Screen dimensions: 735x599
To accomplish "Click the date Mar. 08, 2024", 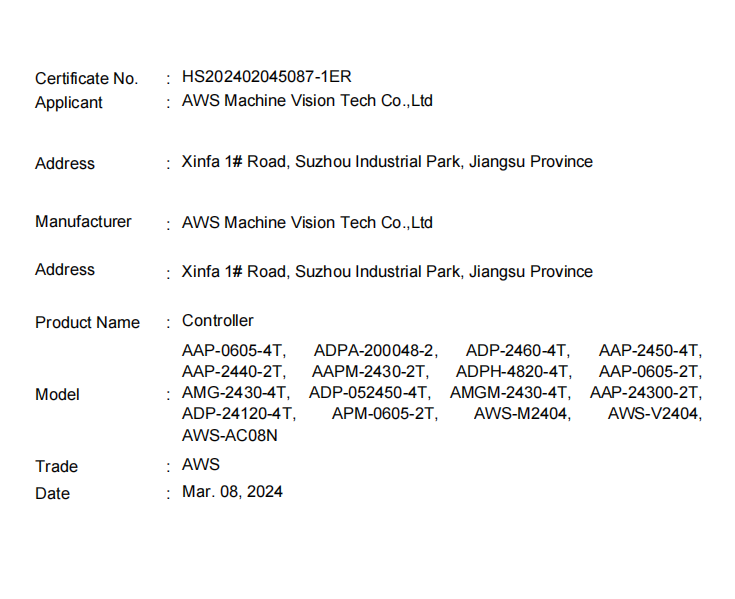I will point(232,491).
